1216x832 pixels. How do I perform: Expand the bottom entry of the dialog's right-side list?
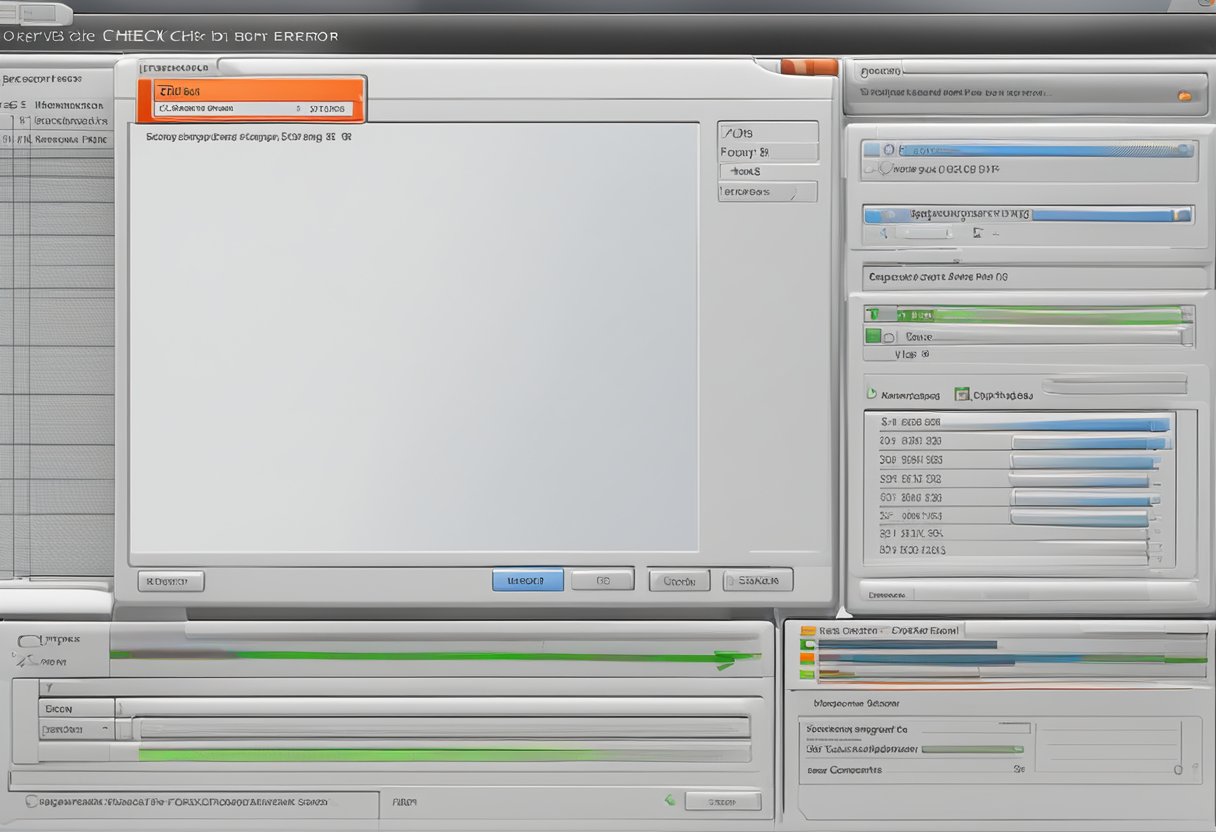(x=767, y=192)
